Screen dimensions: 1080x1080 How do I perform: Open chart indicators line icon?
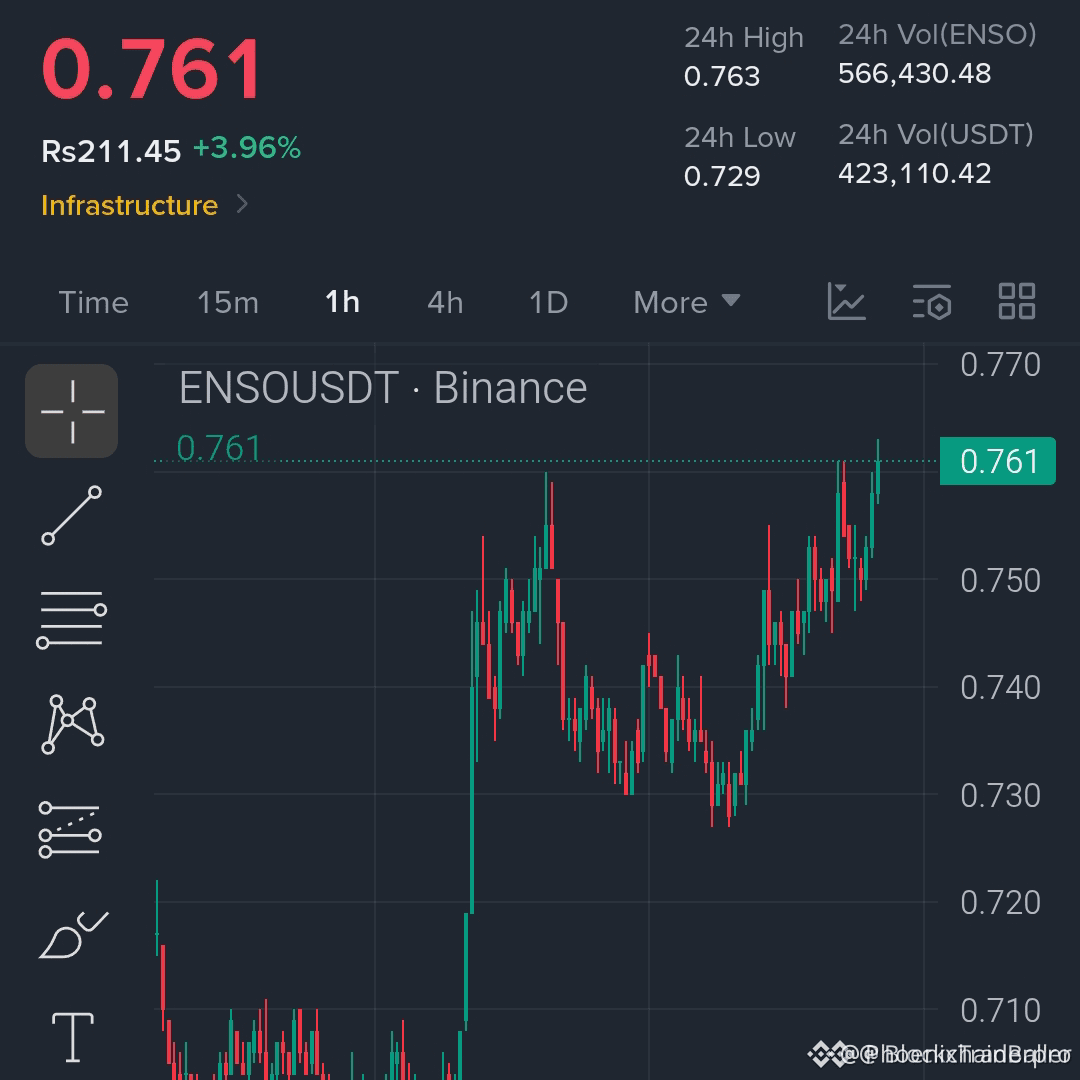tap(846, 302)
